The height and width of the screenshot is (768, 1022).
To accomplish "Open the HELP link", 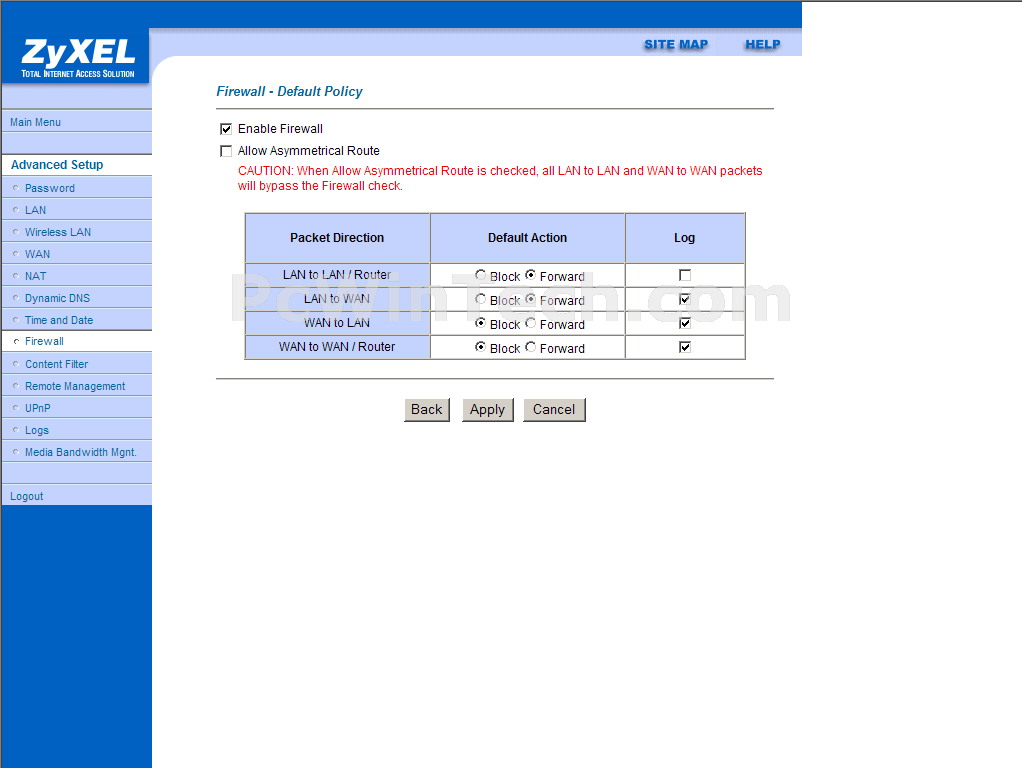I will [x=763, y=44].
